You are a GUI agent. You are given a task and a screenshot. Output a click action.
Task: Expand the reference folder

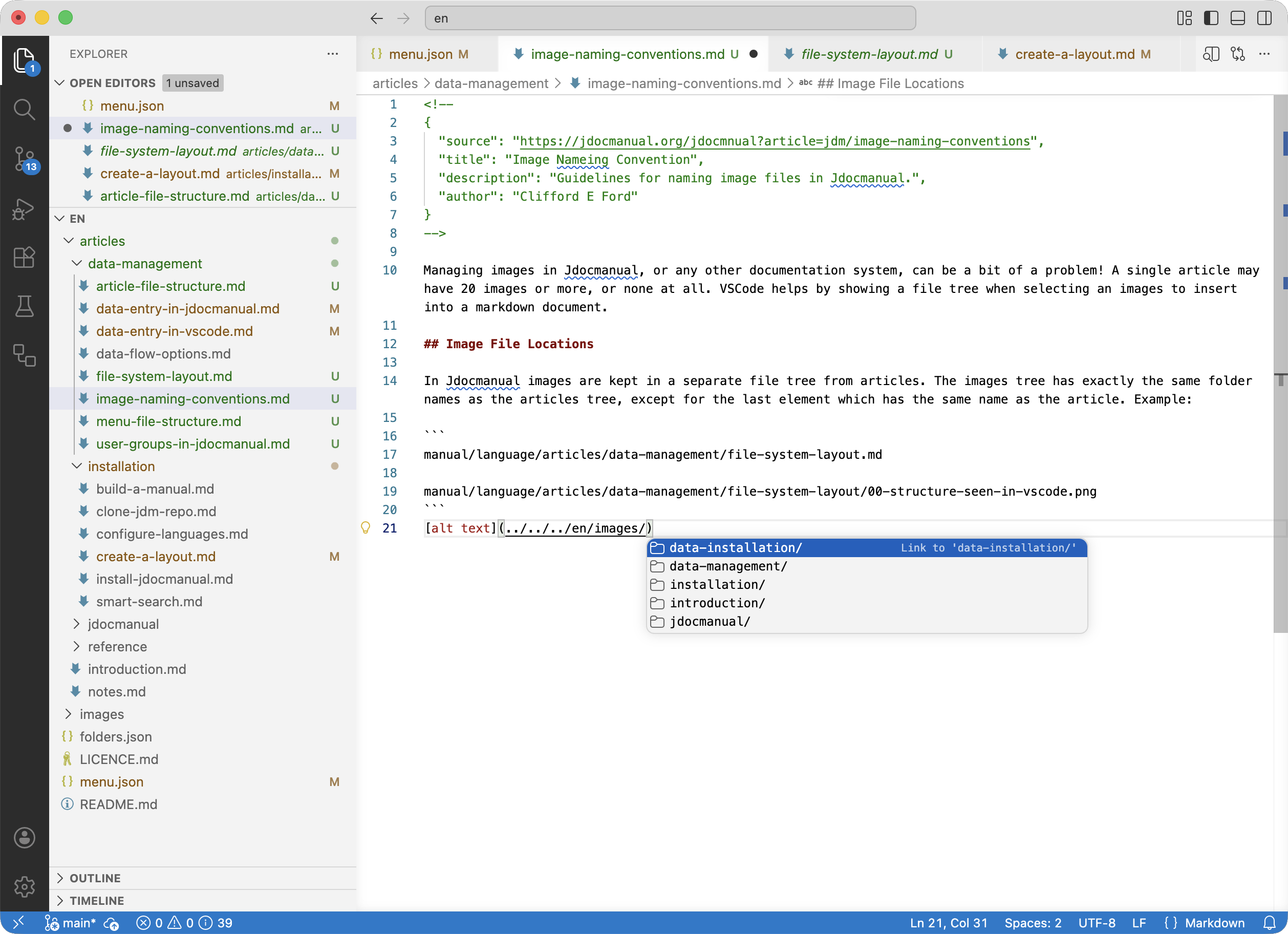coord(77,647)
